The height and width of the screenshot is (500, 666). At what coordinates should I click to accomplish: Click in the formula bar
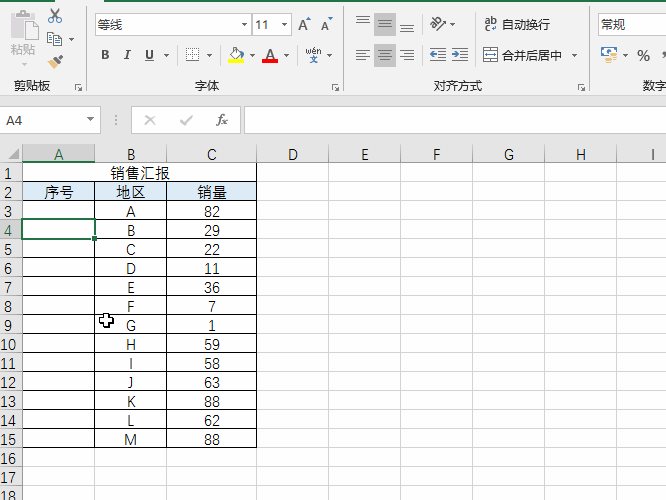click(455, 120)
